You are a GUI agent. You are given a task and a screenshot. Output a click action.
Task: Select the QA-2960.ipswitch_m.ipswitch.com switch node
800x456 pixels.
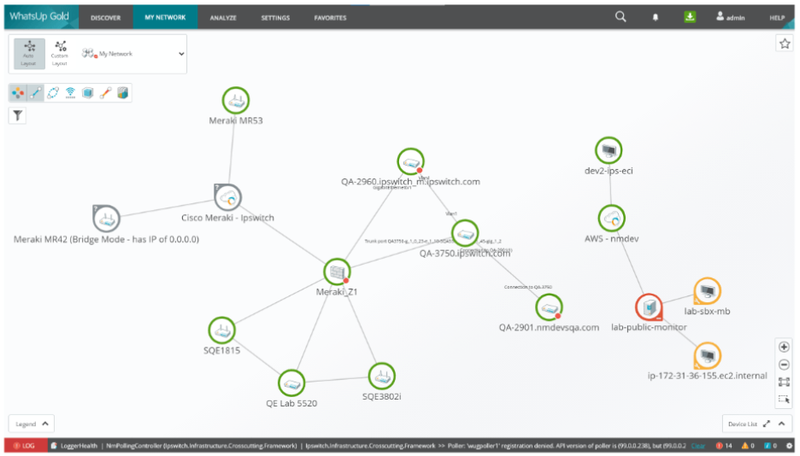pyautogui.click(x=411, y=162)
